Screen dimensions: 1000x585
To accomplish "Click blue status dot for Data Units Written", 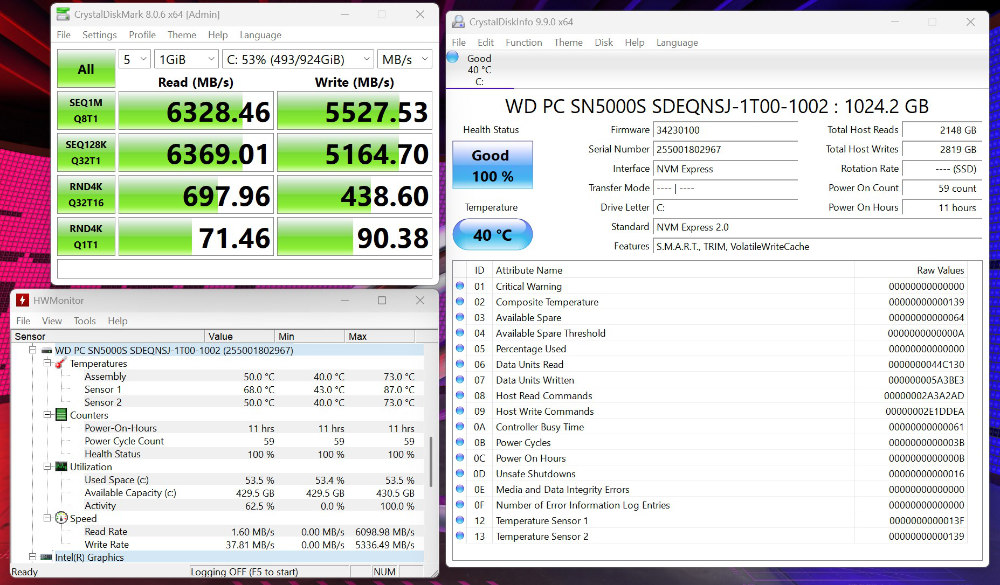I will [460, 380].
